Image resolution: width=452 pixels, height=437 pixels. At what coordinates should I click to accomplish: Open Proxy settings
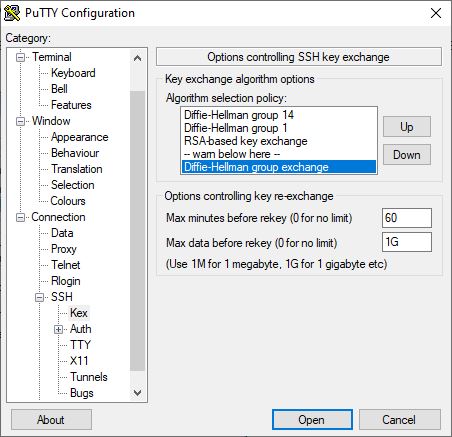64,249
